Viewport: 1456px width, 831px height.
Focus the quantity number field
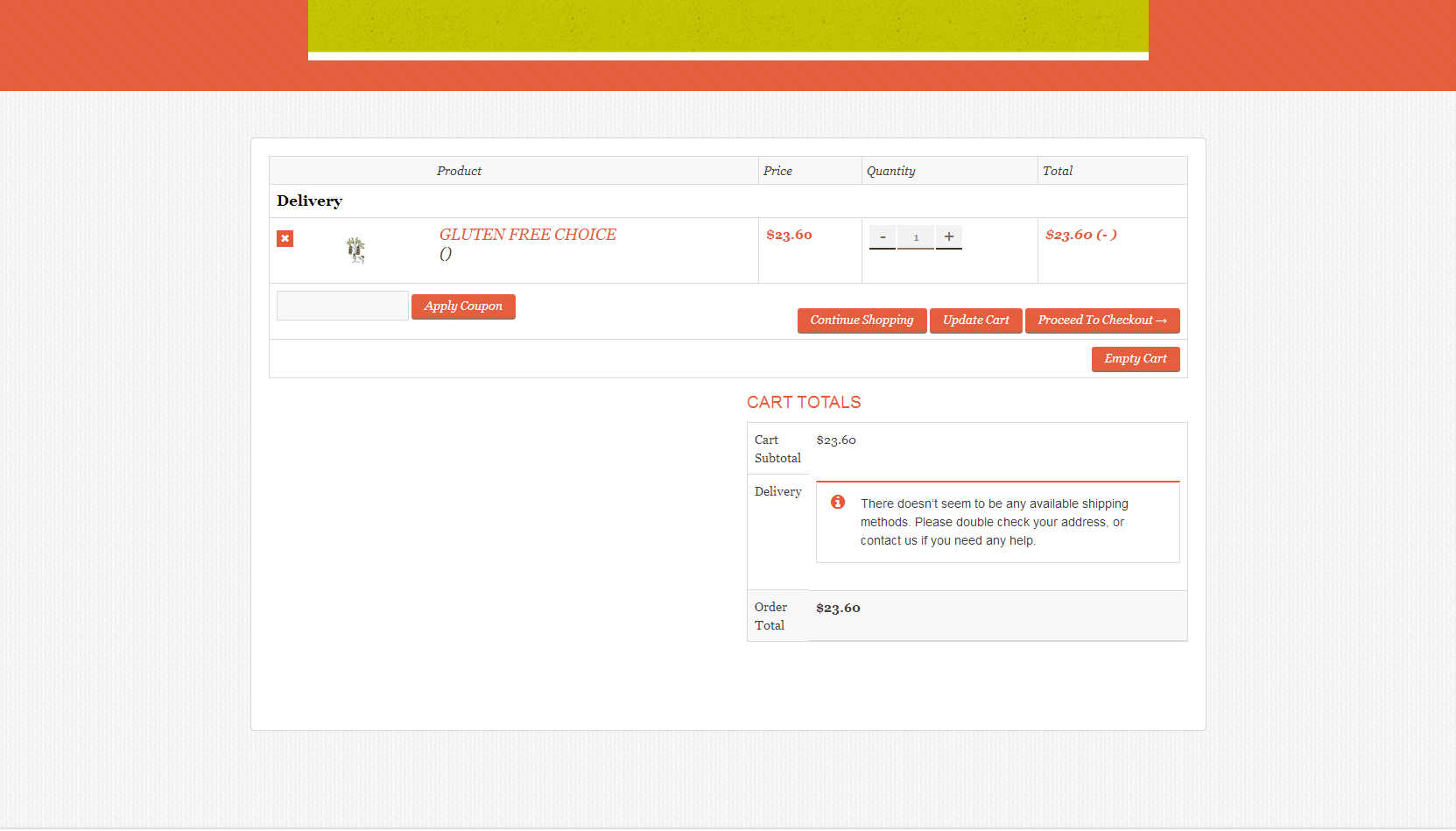coord(916,237)
